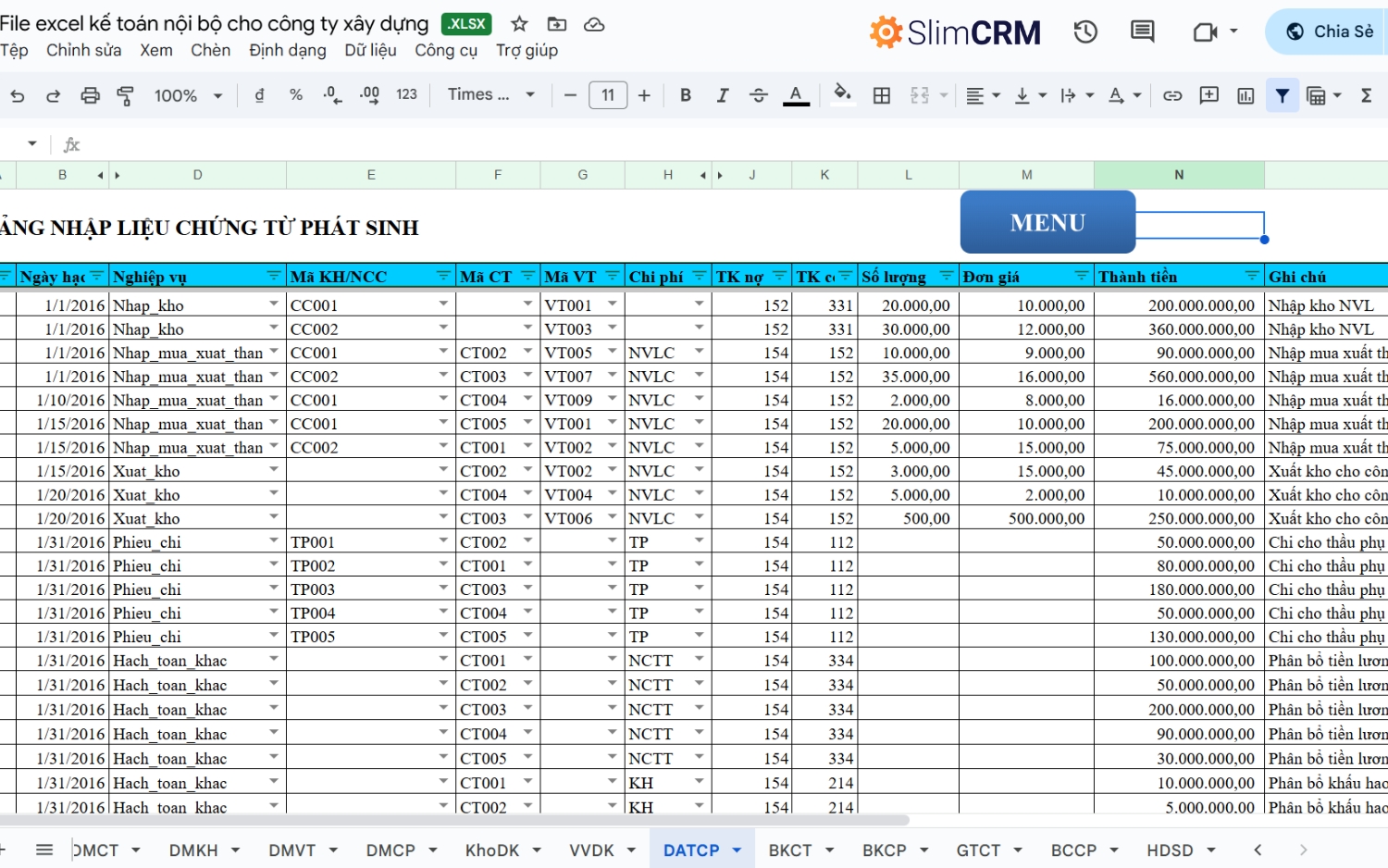The image size is (1388, 868).
Task: Insert link with chain icon
Action: coord(1172,95)
